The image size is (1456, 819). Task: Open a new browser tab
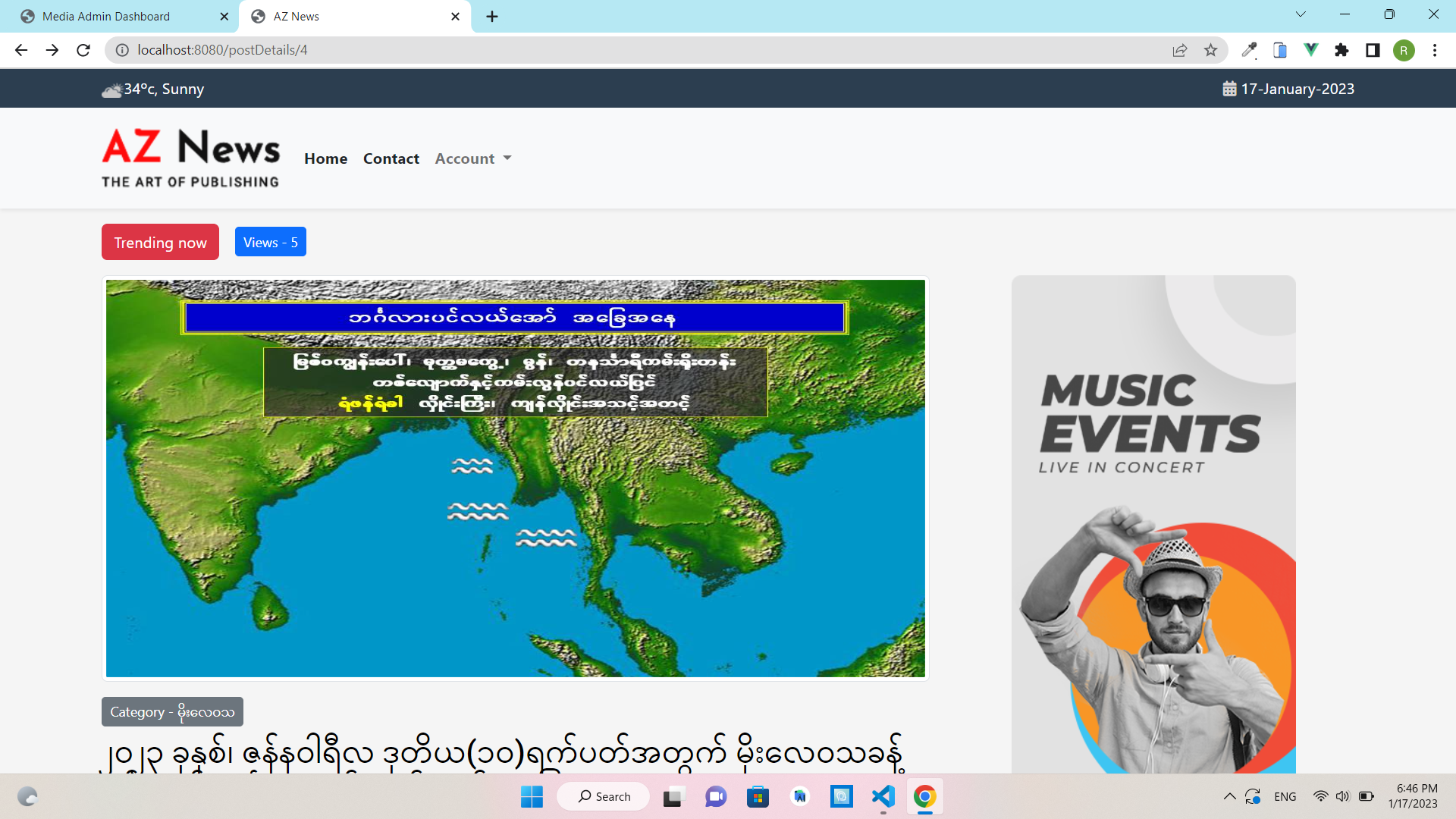[492, 16]
